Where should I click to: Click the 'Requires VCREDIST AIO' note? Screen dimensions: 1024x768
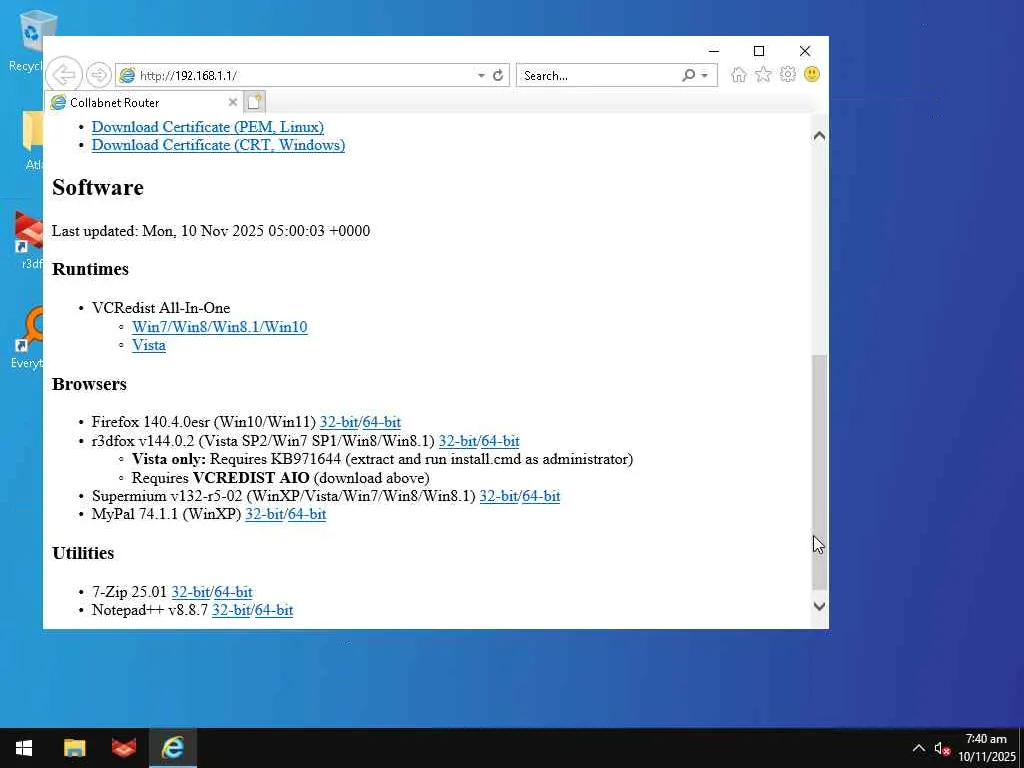click(x=281, y=477)
